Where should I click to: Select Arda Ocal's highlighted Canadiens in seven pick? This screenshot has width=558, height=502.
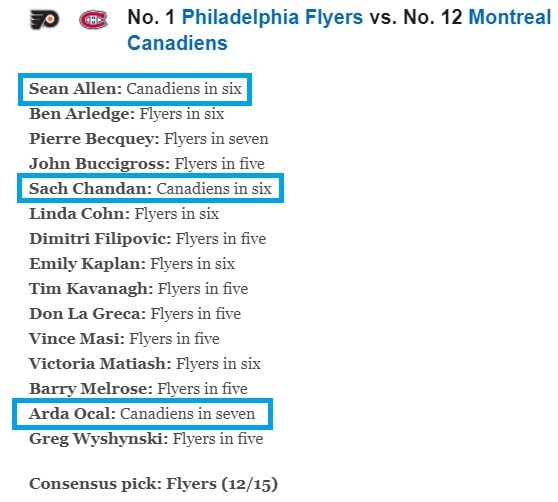[x=142, y=414]
